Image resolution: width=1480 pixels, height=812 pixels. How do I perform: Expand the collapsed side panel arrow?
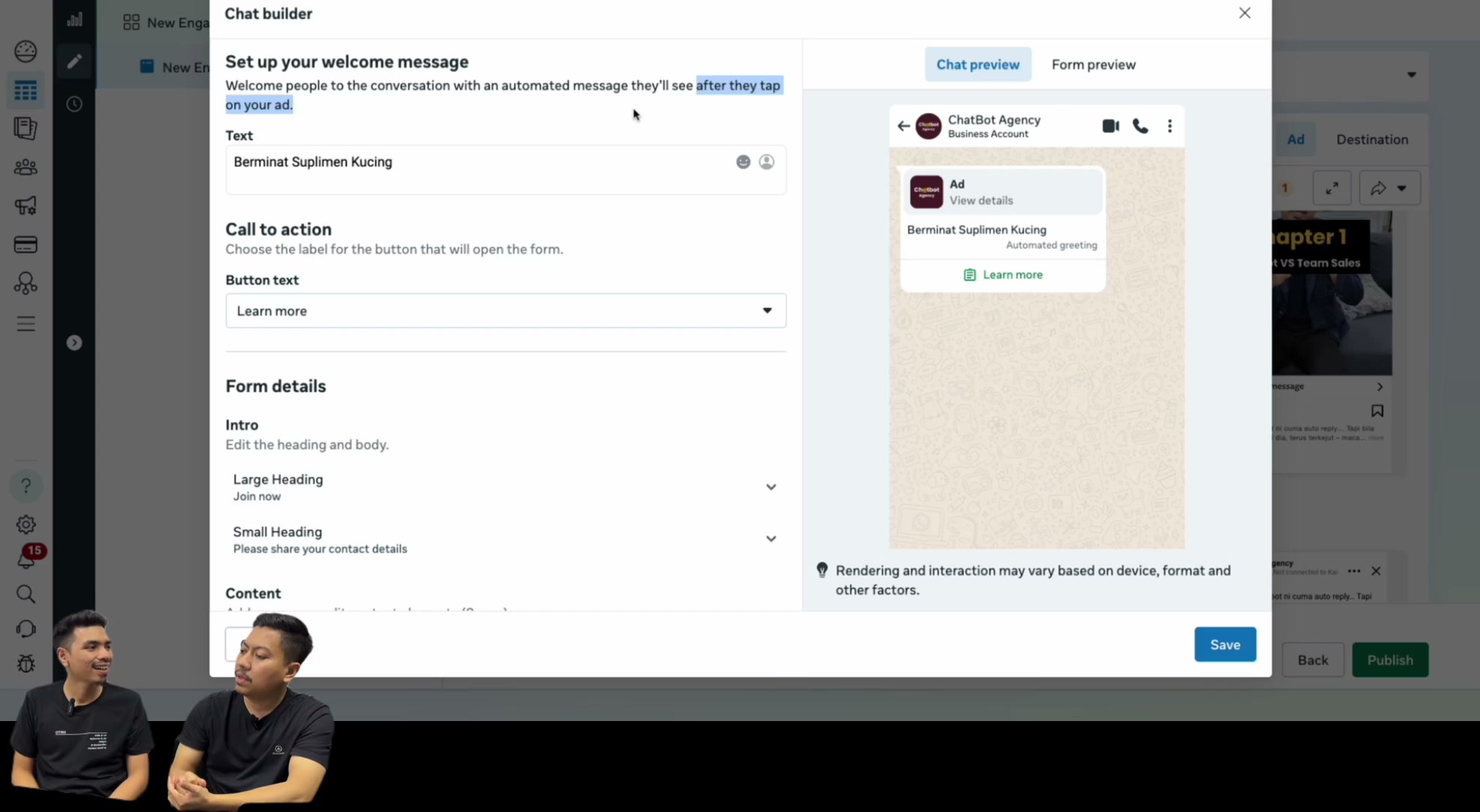point(74,343)
